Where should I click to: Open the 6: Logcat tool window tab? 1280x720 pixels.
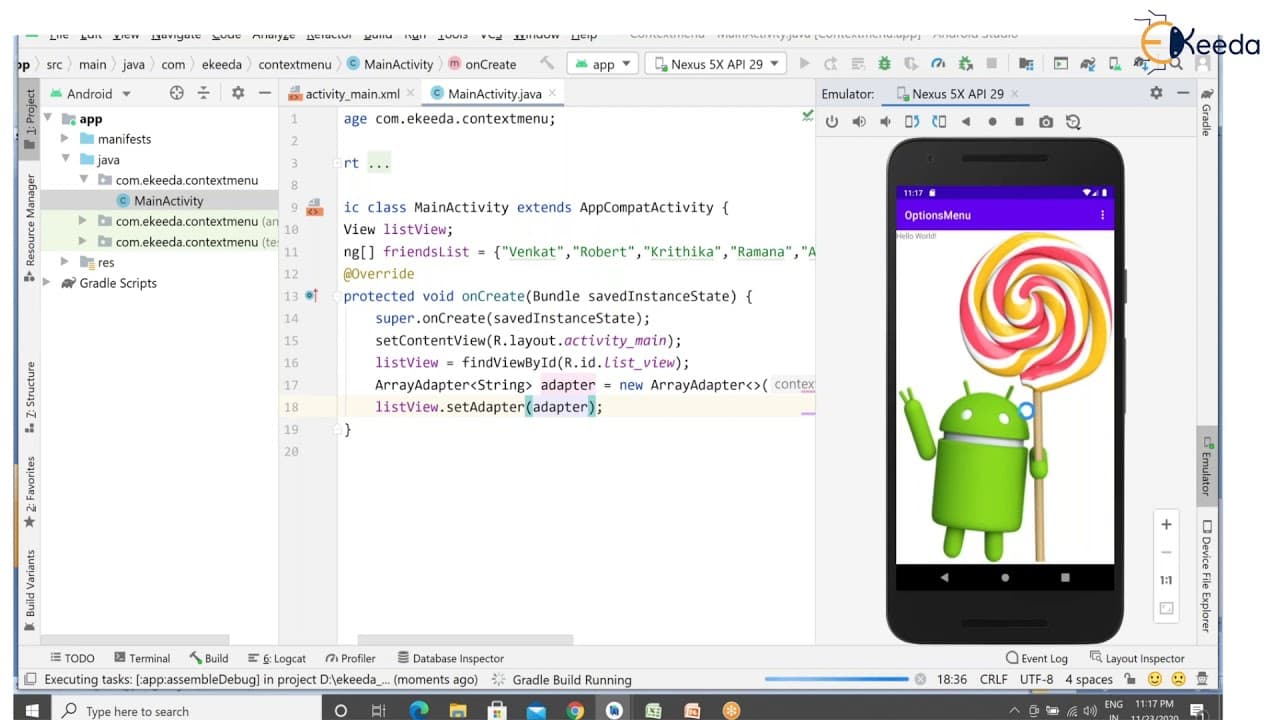tap(276, 658)
